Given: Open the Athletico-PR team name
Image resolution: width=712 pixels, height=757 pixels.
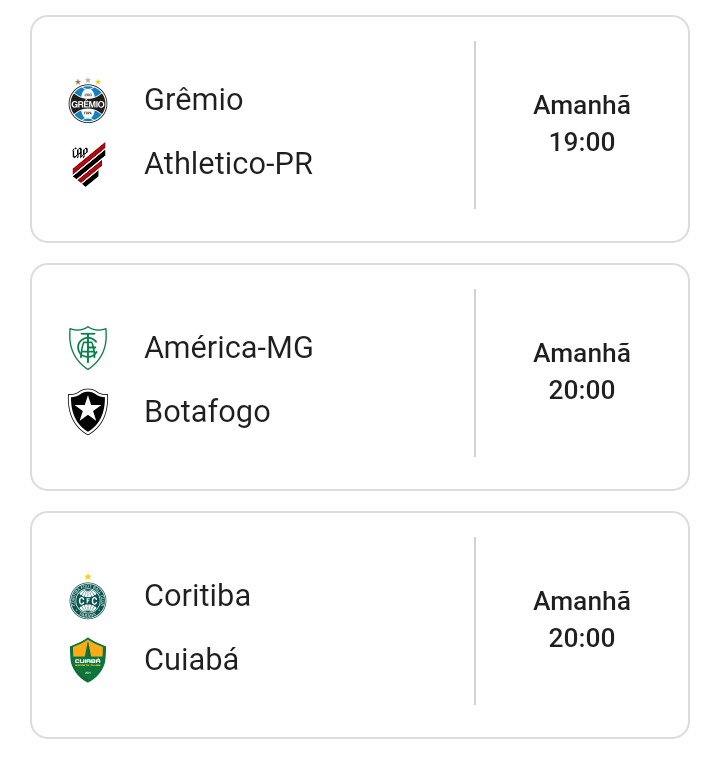Looking at the screenshot, I should (228, 163).
